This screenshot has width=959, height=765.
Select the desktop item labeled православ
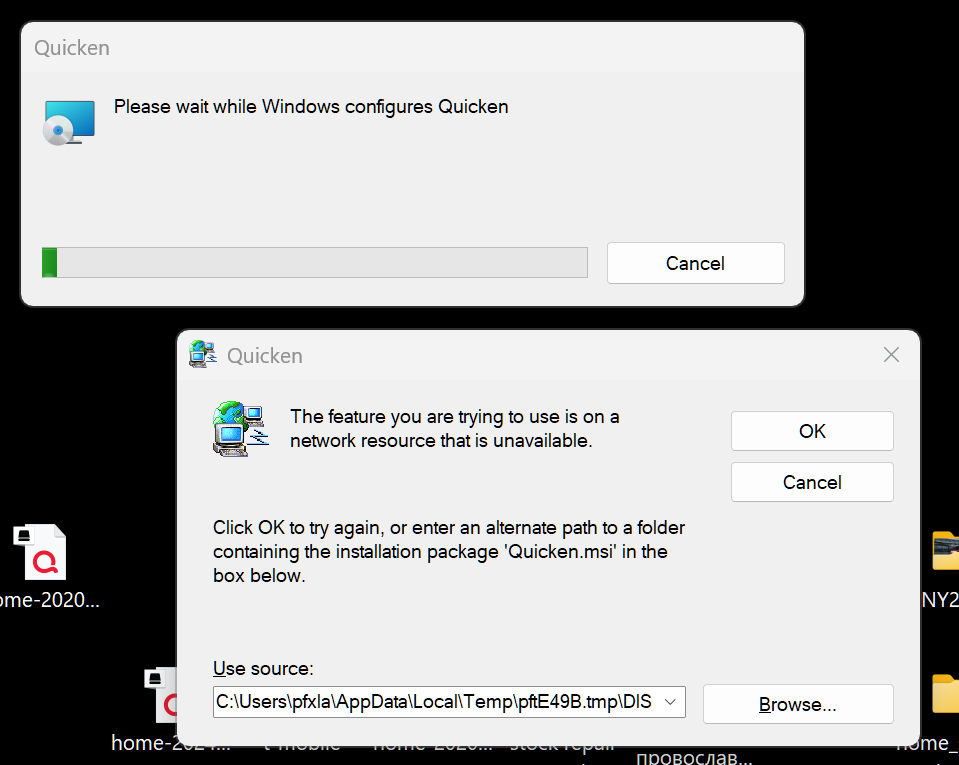click(x=694, y=758)
